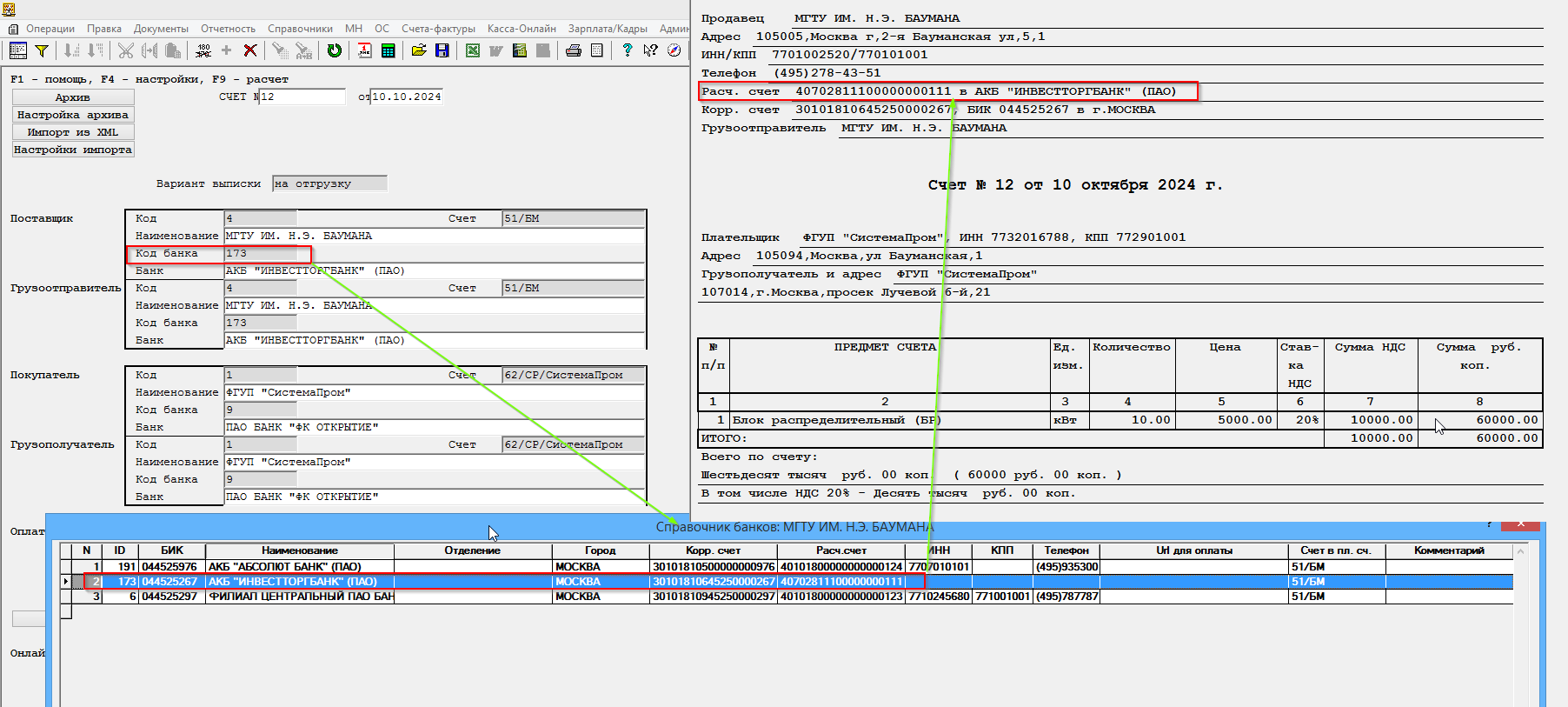Click Грузоотправитель Код банка field
The width and height of the screenshot is (1568, 707).
coord(261,323)
